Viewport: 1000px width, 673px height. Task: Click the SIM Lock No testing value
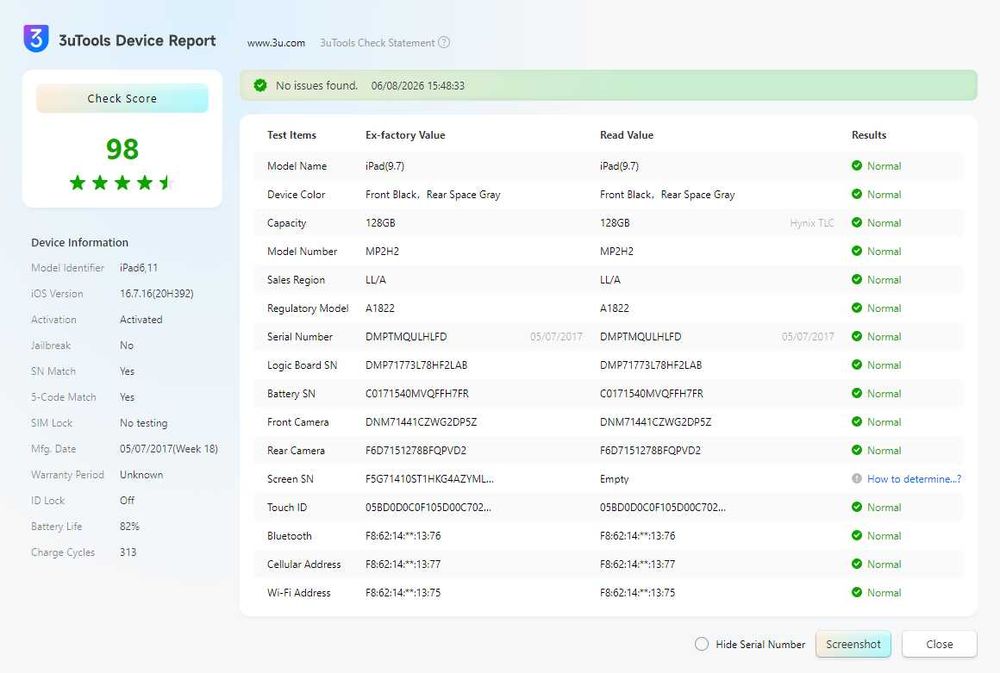click(x=143, y=423)
